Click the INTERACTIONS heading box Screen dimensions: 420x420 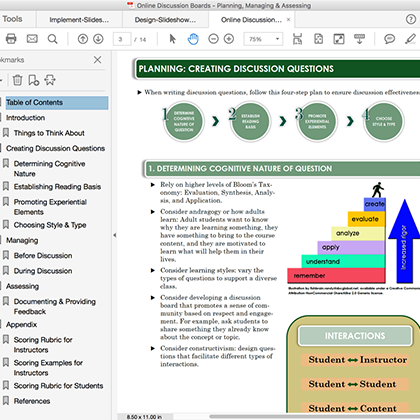[x=355, y=336]
